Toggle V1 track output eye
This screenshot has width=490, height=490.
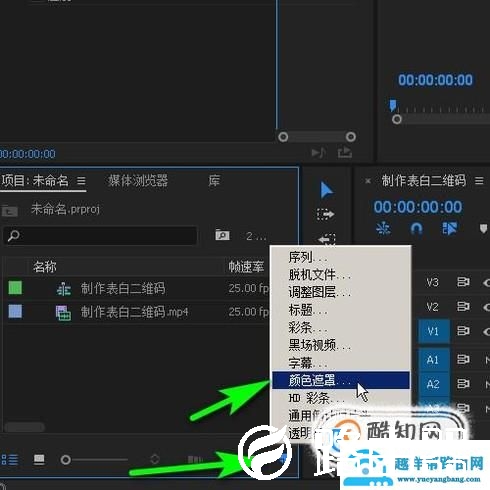(x=486, y=331)
